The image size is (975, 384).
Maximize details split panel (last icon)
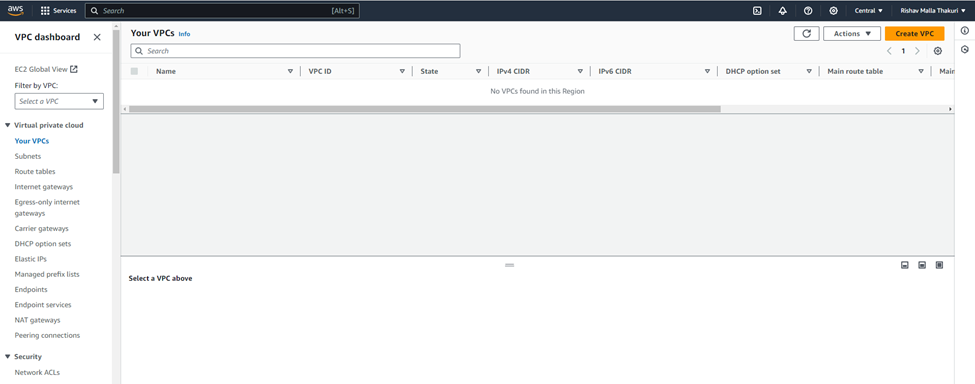point(940,265)
